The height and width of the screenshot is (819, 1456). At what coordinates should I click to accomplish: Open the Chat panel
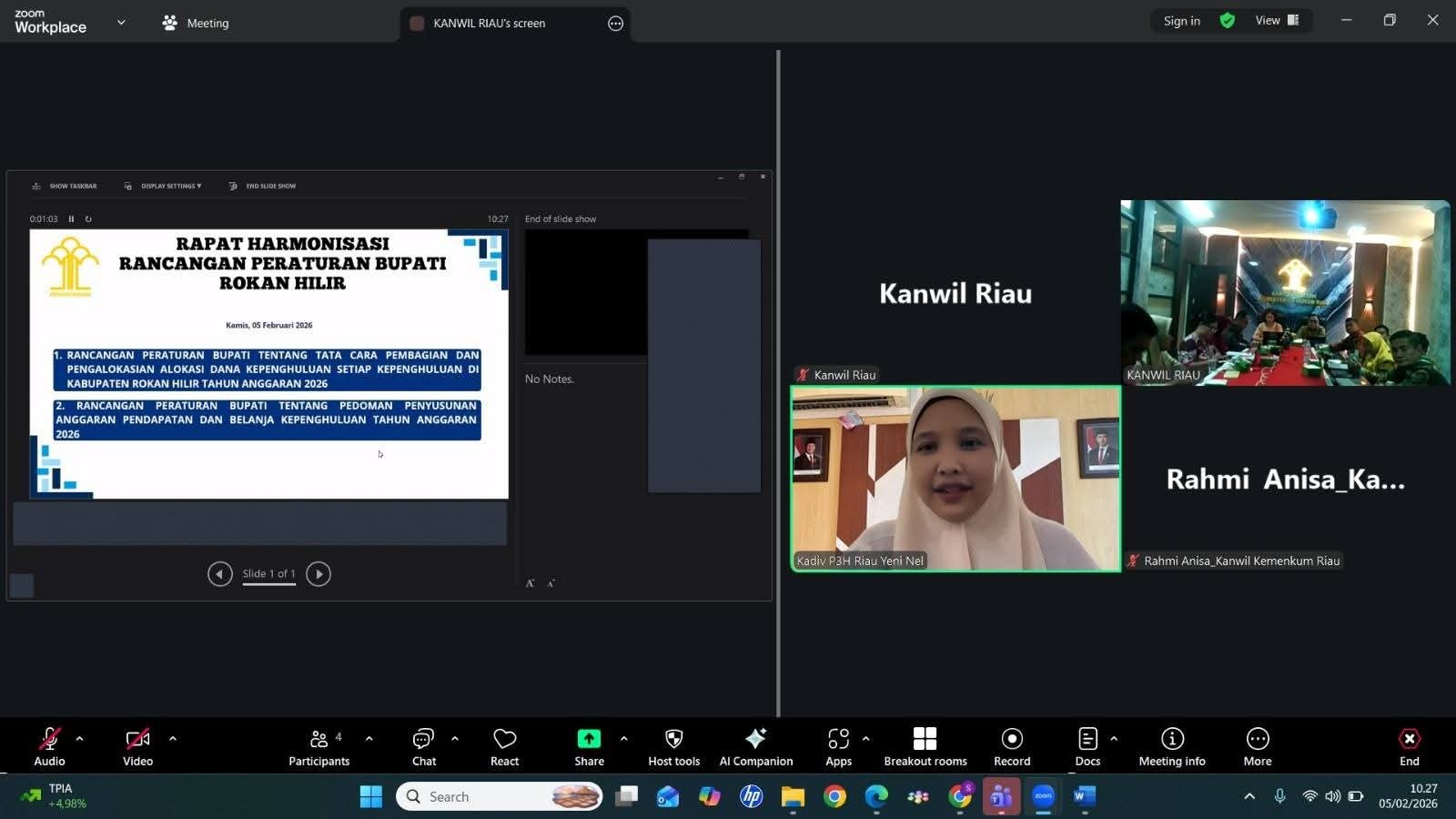pyautogui.click(x=424, y=746)
